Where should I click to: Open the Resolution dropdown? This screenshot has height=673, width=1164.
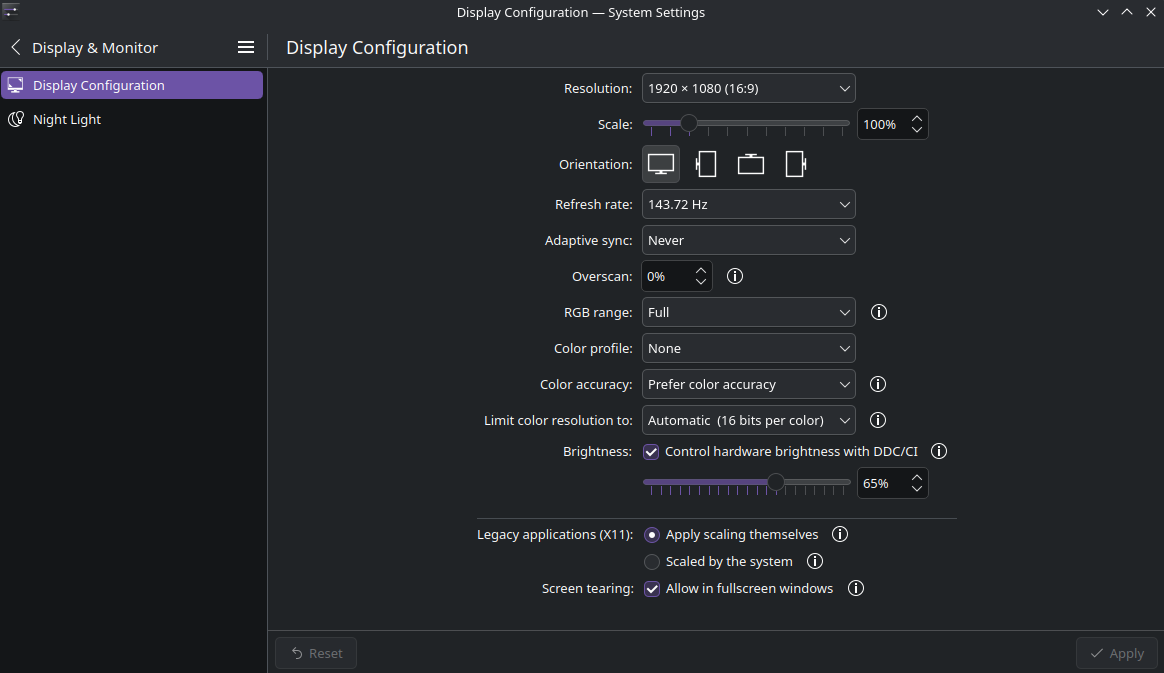[748, 88]
